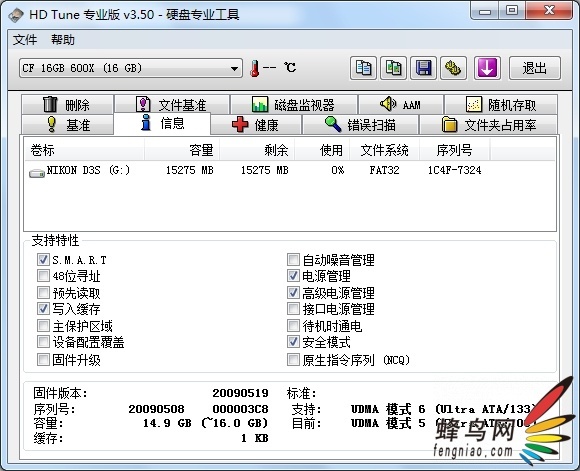Click the 容量 column header
Image resolution: width=580 pixels, height=471 pixels.
[x=182, y=150]
